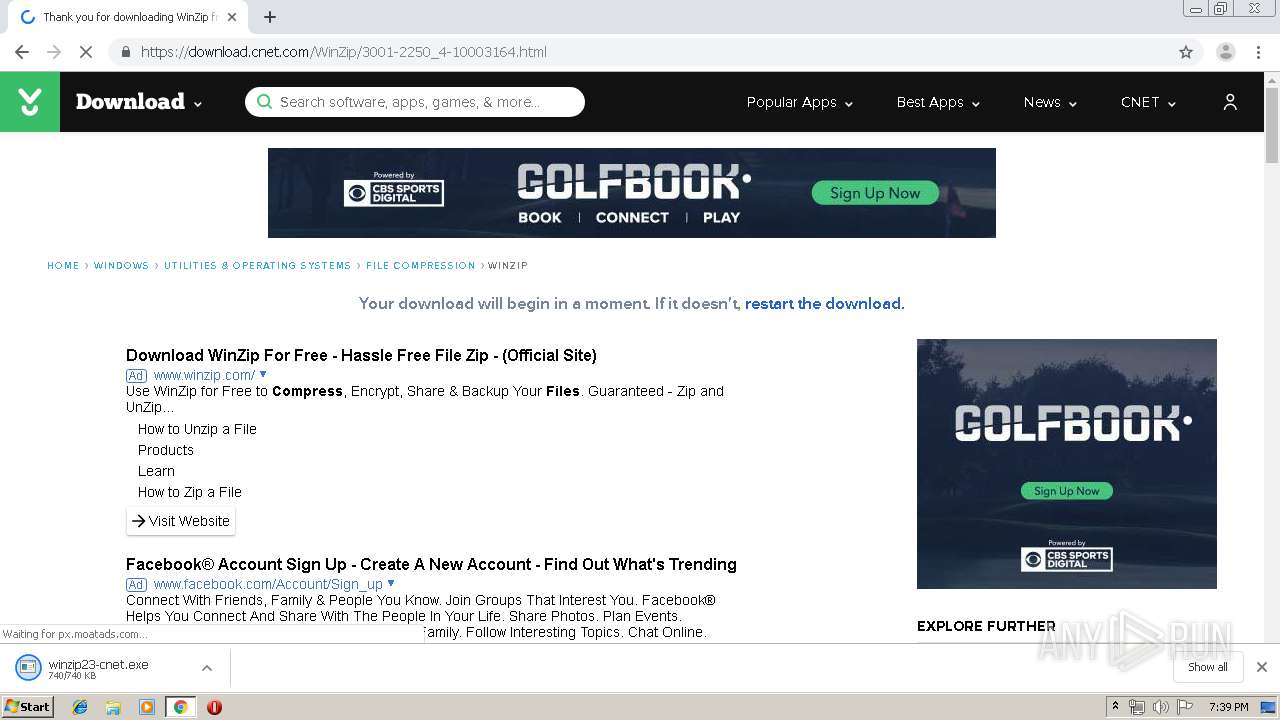This screenshot has width=1280, height=720.
Task: Click www.facebook.com/Account/Sign_up URL
Action: click(x=268, y=584)
